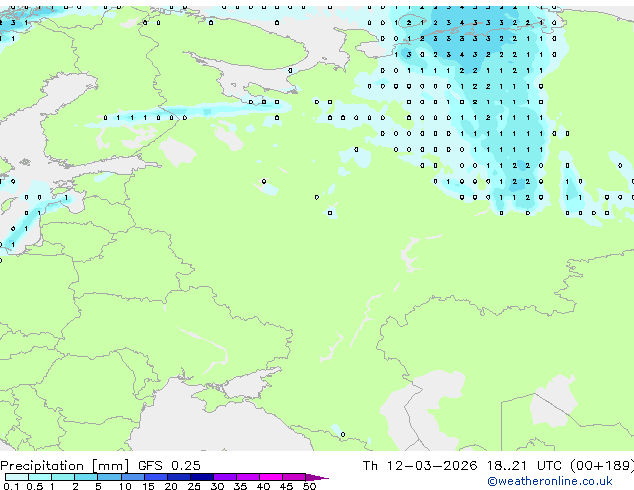This screenshot has height=490, width=634.
Task: Pick the 40–45 mm magenta legend swatch
Action: pyautogui.click(x=271, y=477)
